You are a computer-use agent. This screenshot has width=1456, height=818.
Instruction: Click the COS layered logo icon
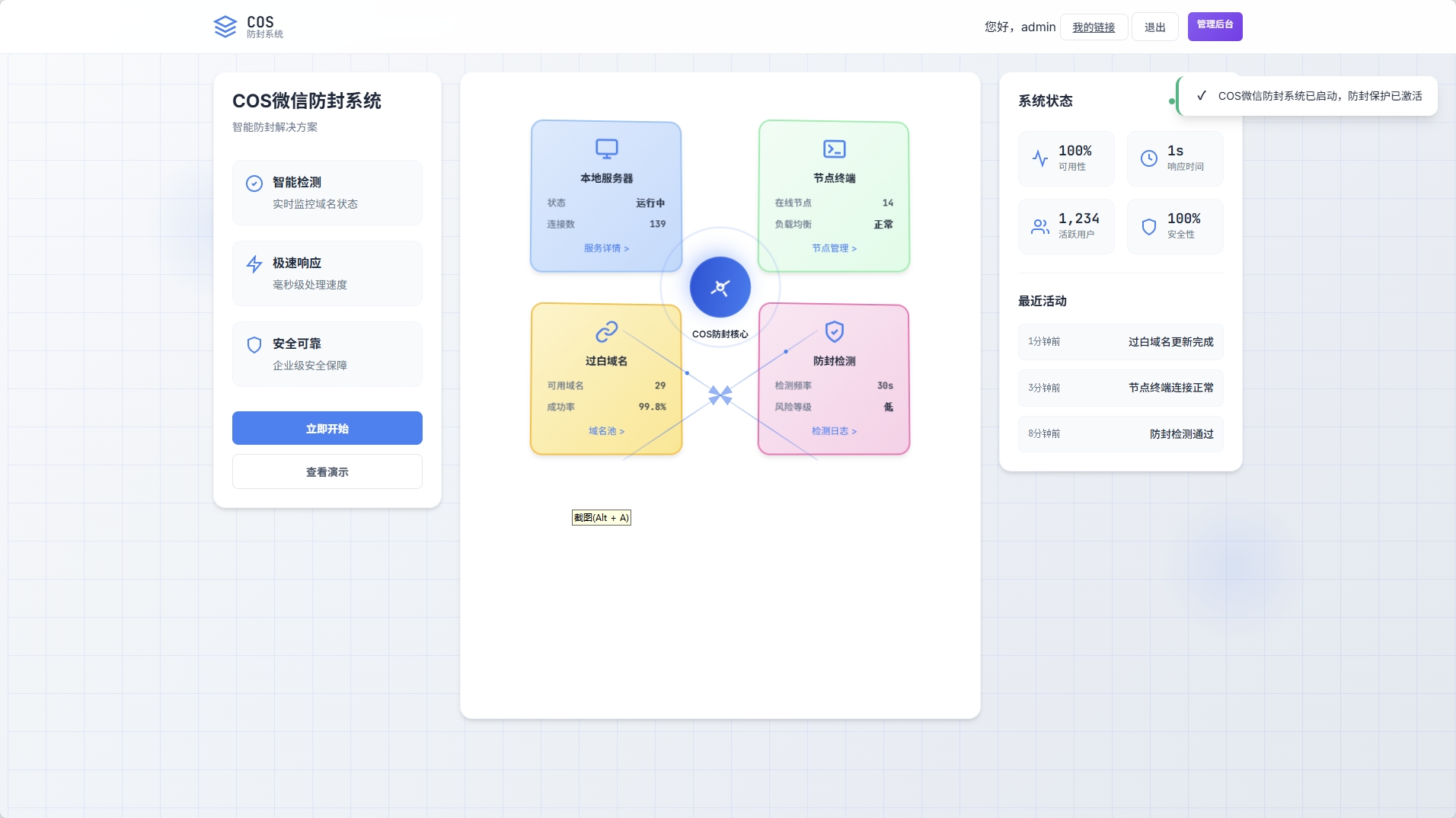(x=225, y=27)
